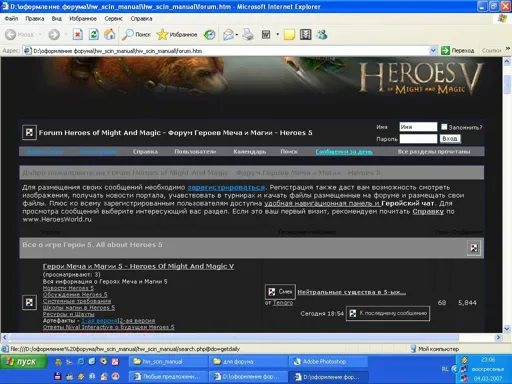Open the Forward button history dropdown arrow

coord(66,34)
